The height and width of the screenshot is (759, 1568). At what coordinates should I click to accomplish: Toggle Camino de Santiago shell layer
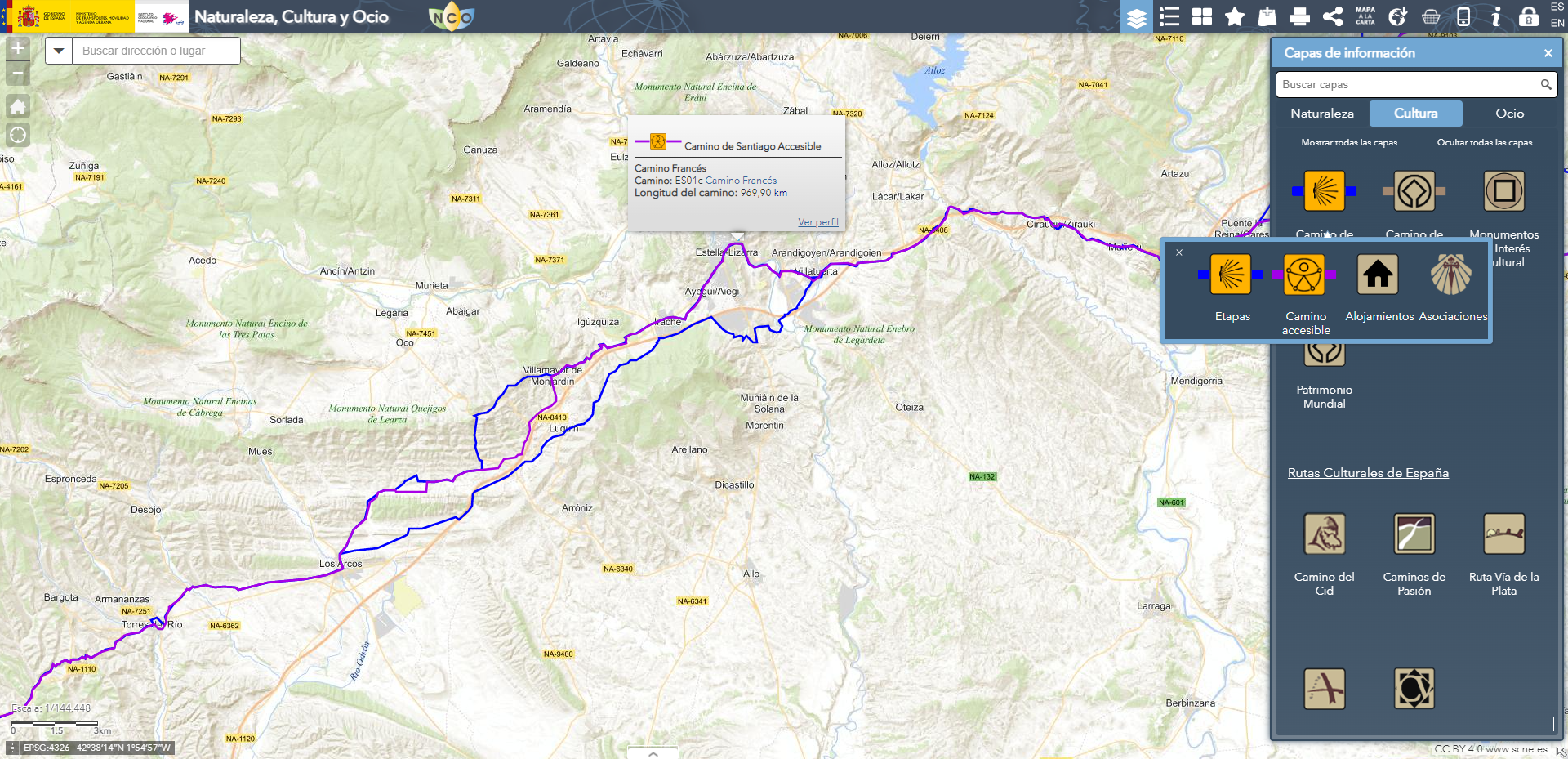point(1325,191)
